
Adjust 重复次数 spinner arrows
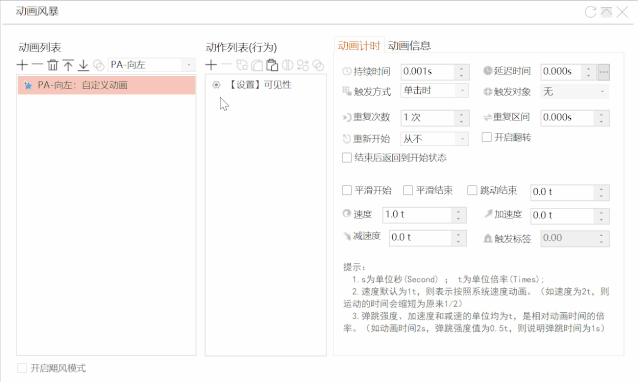coord(461,118)
